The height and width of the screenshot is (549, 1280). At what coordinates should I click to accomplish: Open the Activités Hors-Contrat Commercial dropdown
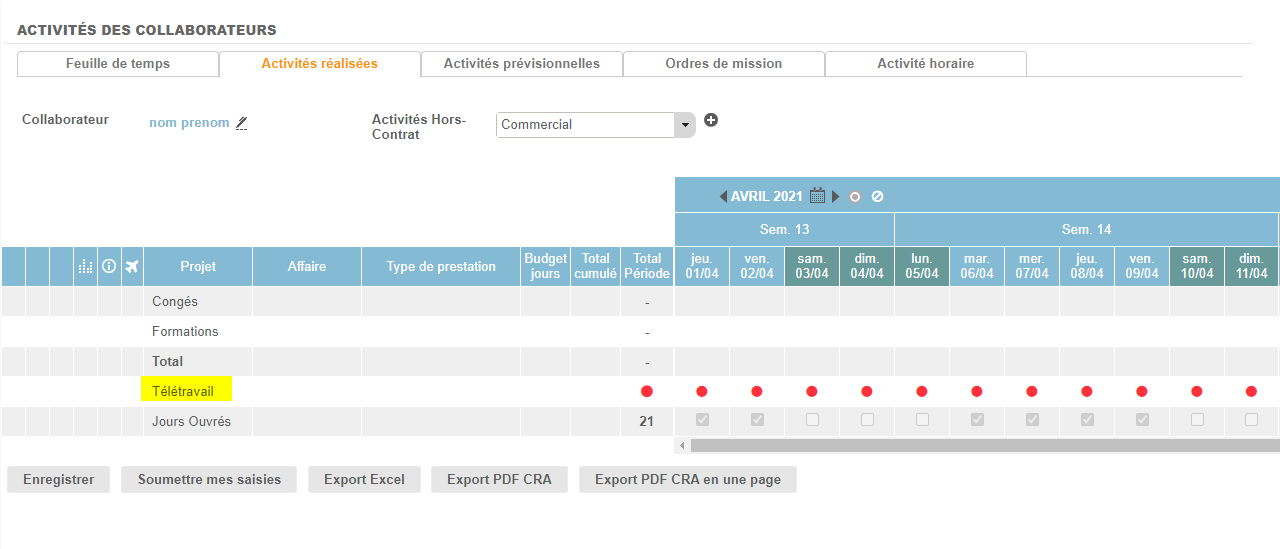click(x=595, y=125)
